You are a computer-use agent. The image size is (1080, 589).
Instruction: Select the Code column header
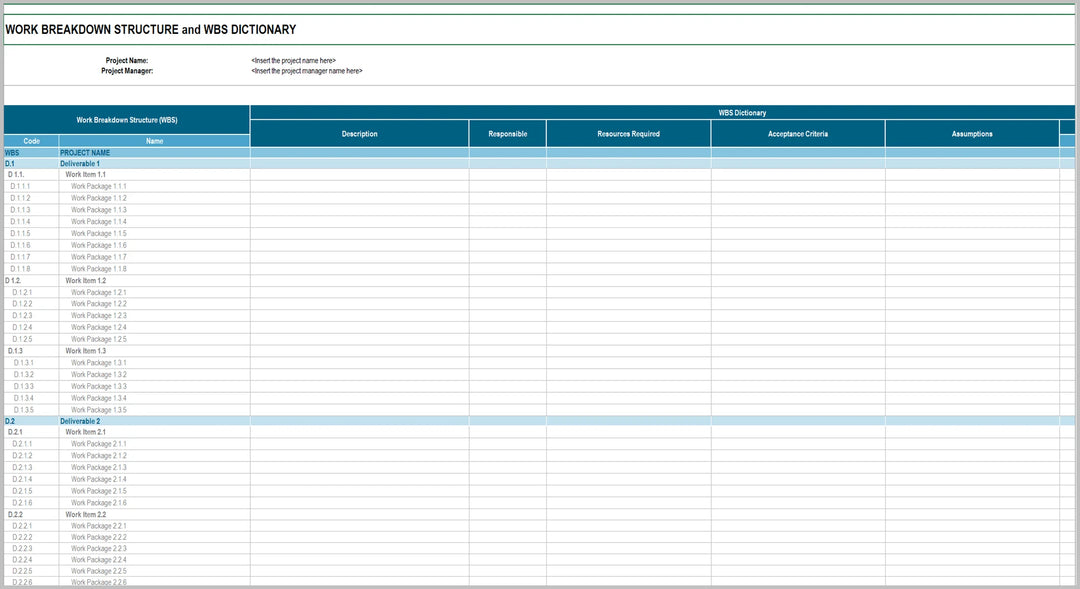pyautogui.click(x=31, y=141)
